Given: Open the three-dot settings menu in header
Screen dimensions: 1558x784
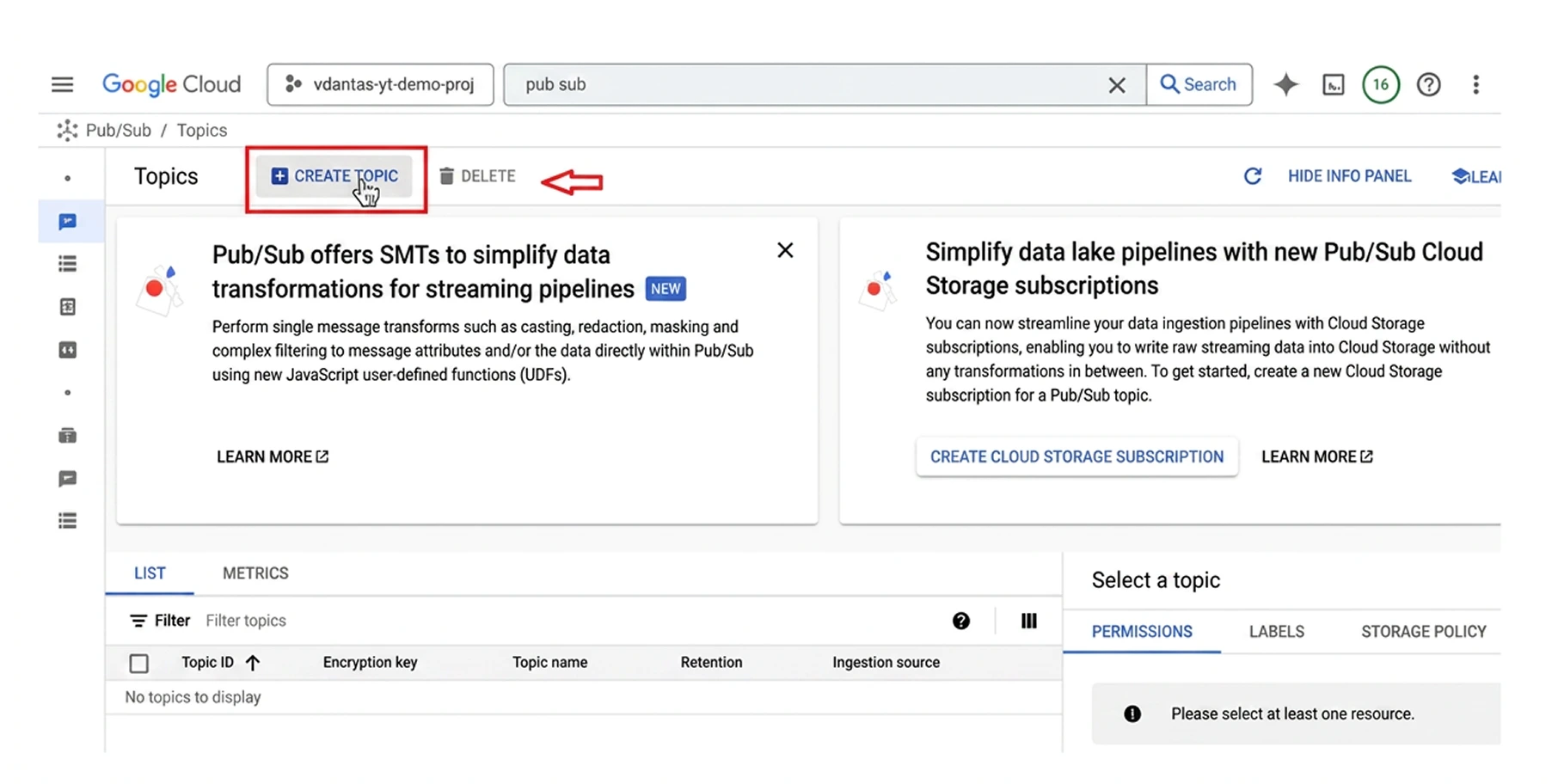Looking at the screenshot, I should (x=1475, y=84).
